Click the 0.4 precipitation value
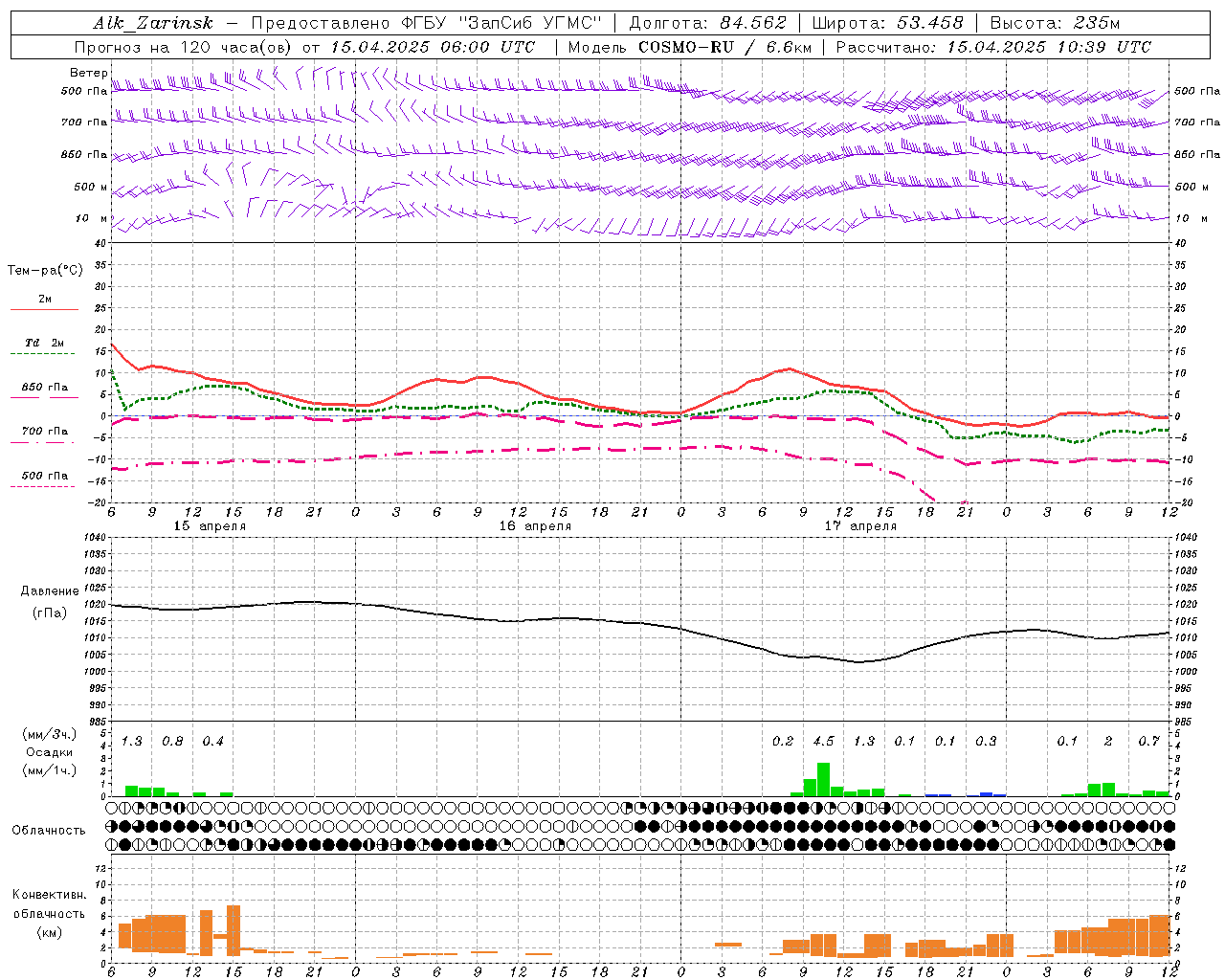 212,741
